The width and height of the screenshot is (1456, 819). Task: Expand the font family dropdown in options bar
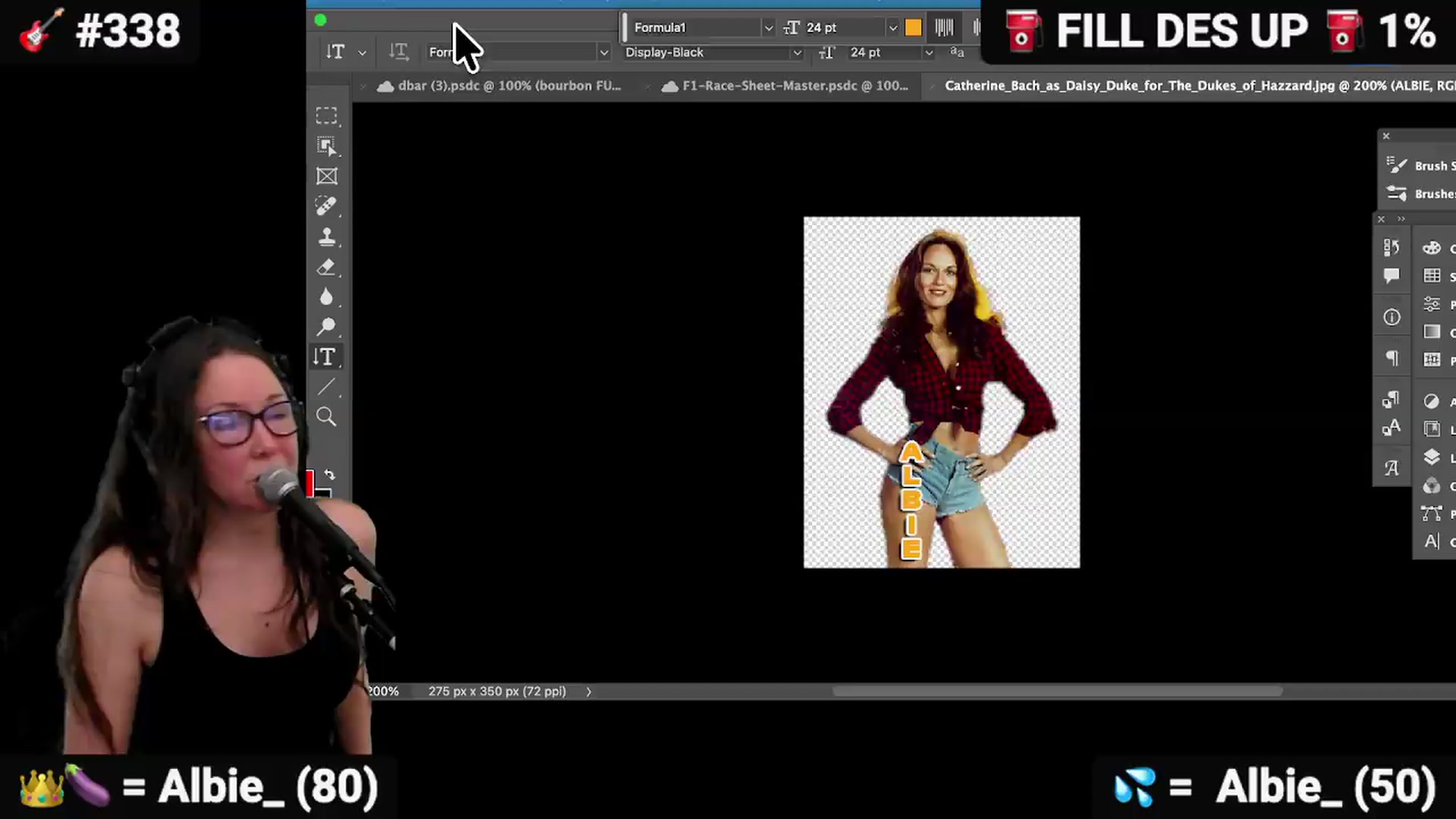(x=604, y=52)
